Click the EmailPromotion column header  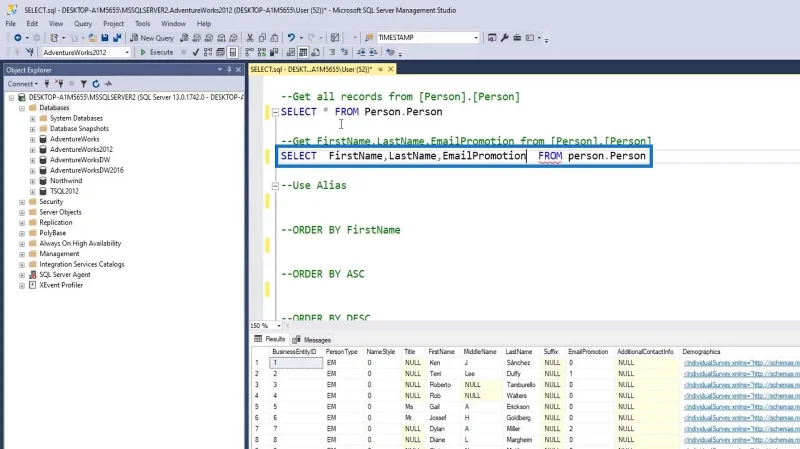[x=588, y=352]
